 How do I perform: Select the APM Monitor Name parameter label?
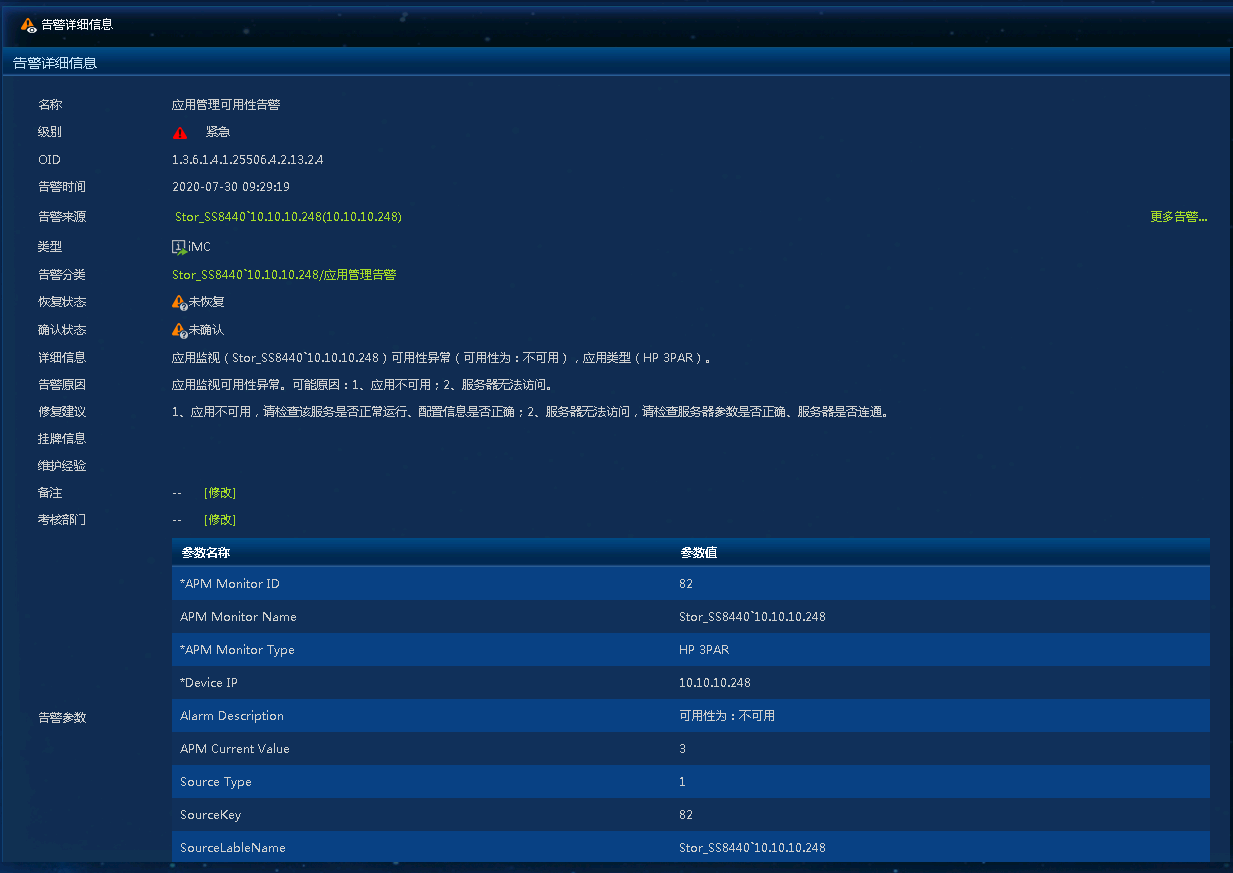pos(238,617)
